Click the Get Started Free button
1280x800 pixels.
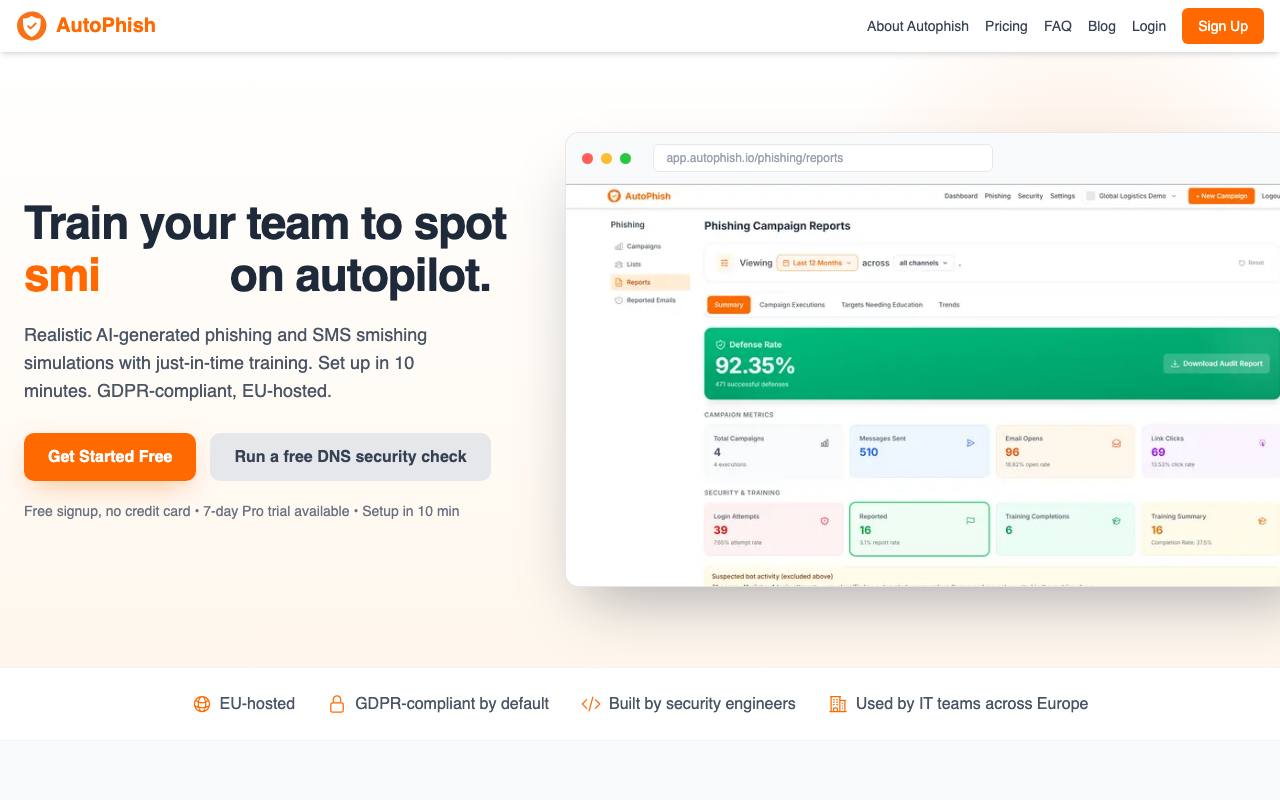(x=110, y=457)
